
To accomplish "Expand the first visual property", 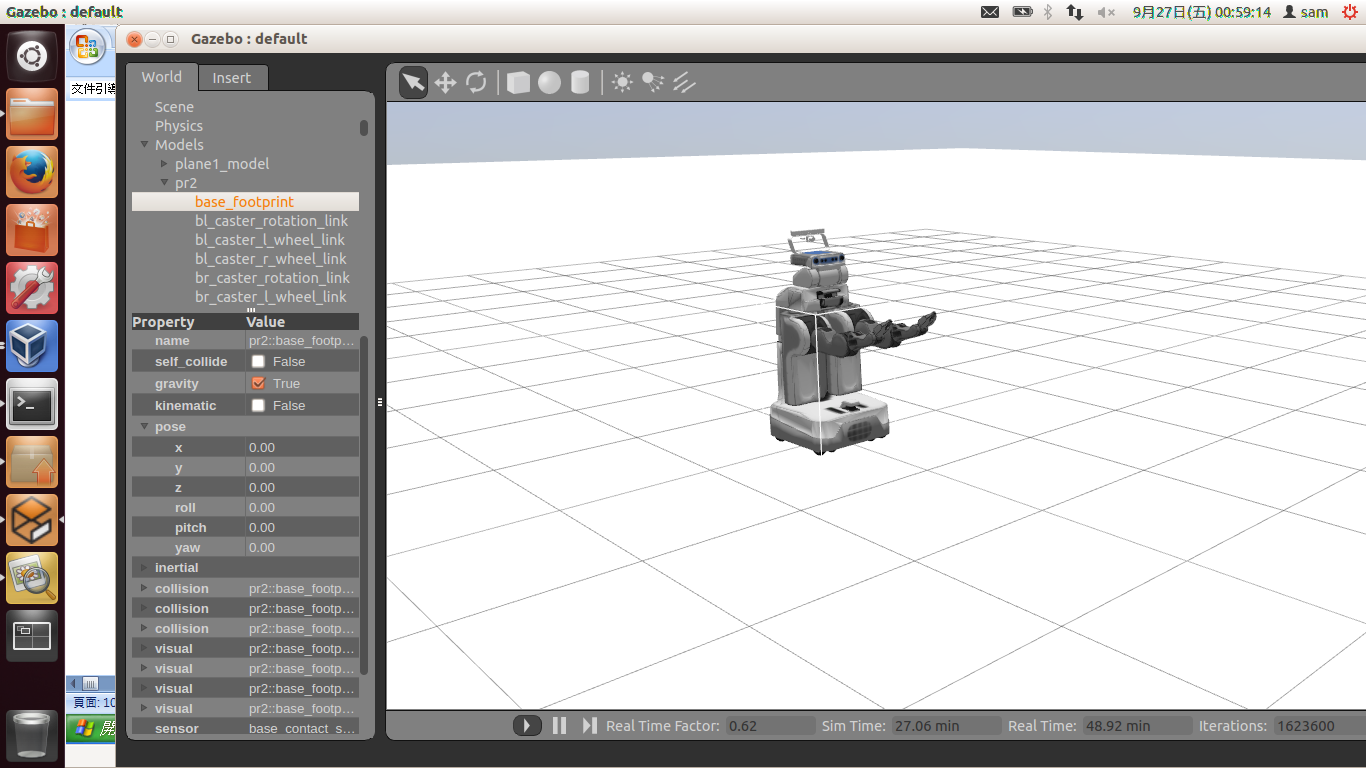I will [x=145, y=648].
